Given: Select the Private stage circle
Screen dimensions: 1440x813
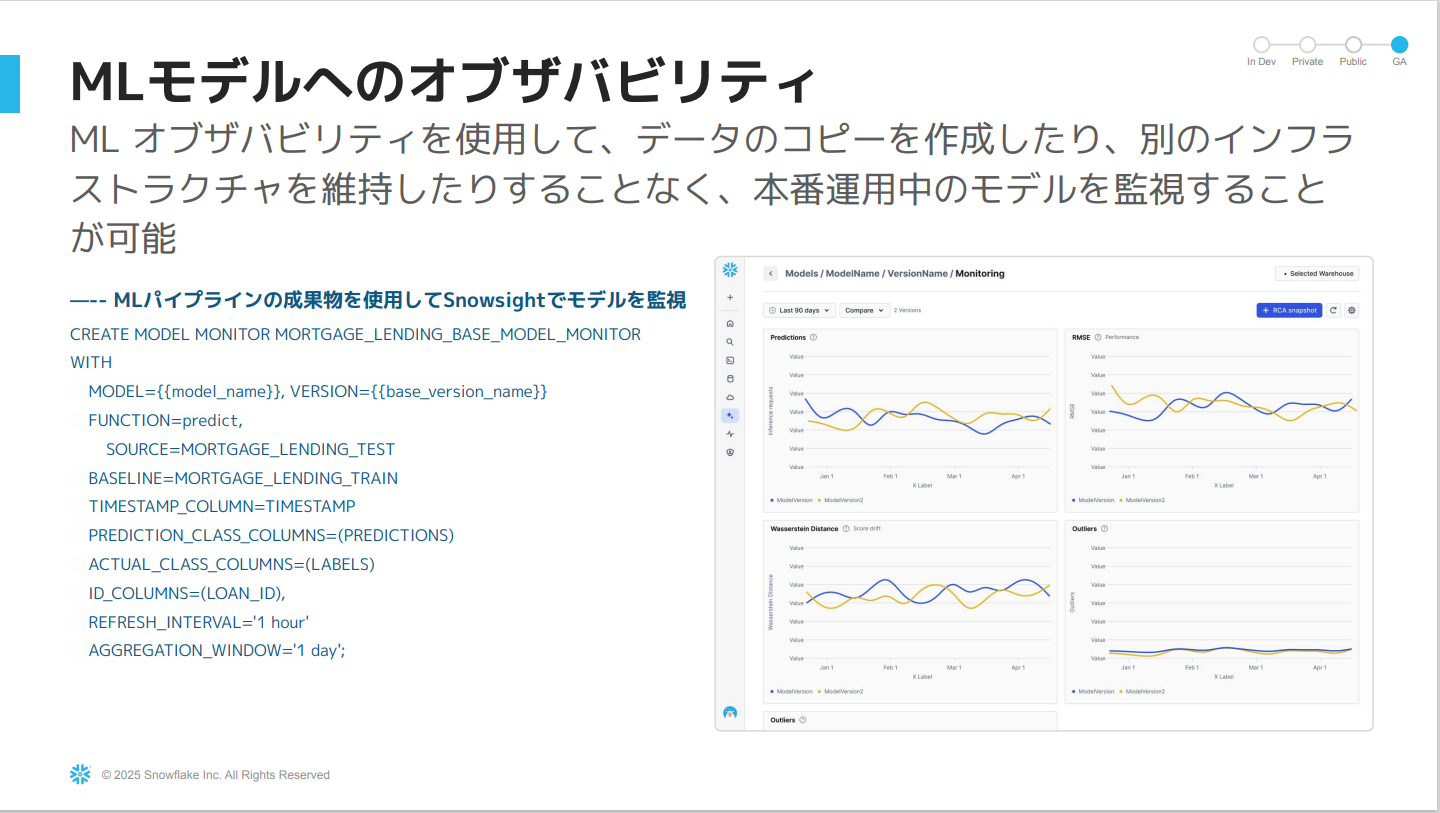Looking at the screenshot, I should [1307, 45].
